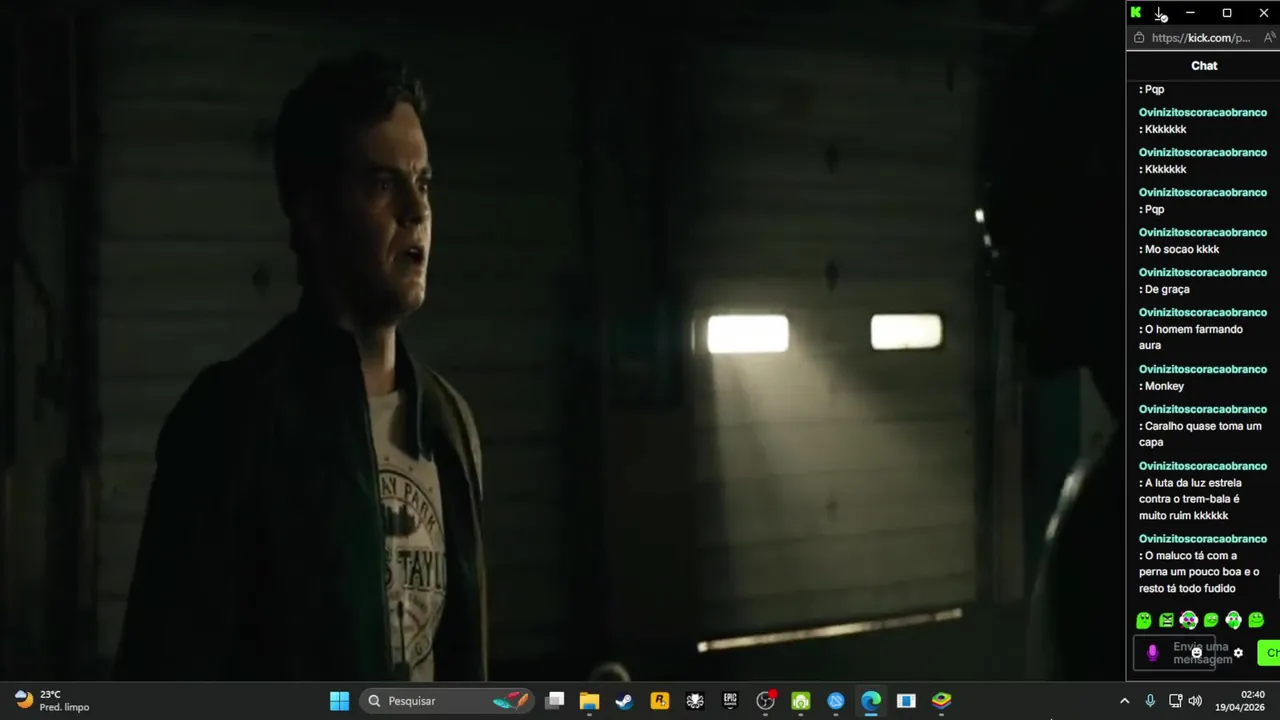Click username above 'Monkey' message

1203,369
